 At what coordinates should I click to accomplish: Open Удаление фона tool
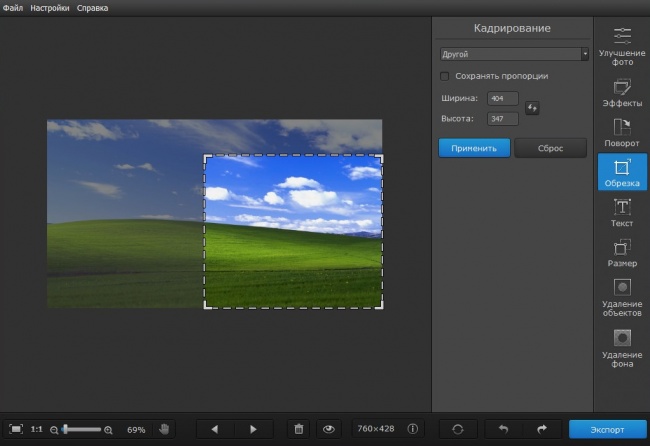pyautogui.click(x=622, y=348)
